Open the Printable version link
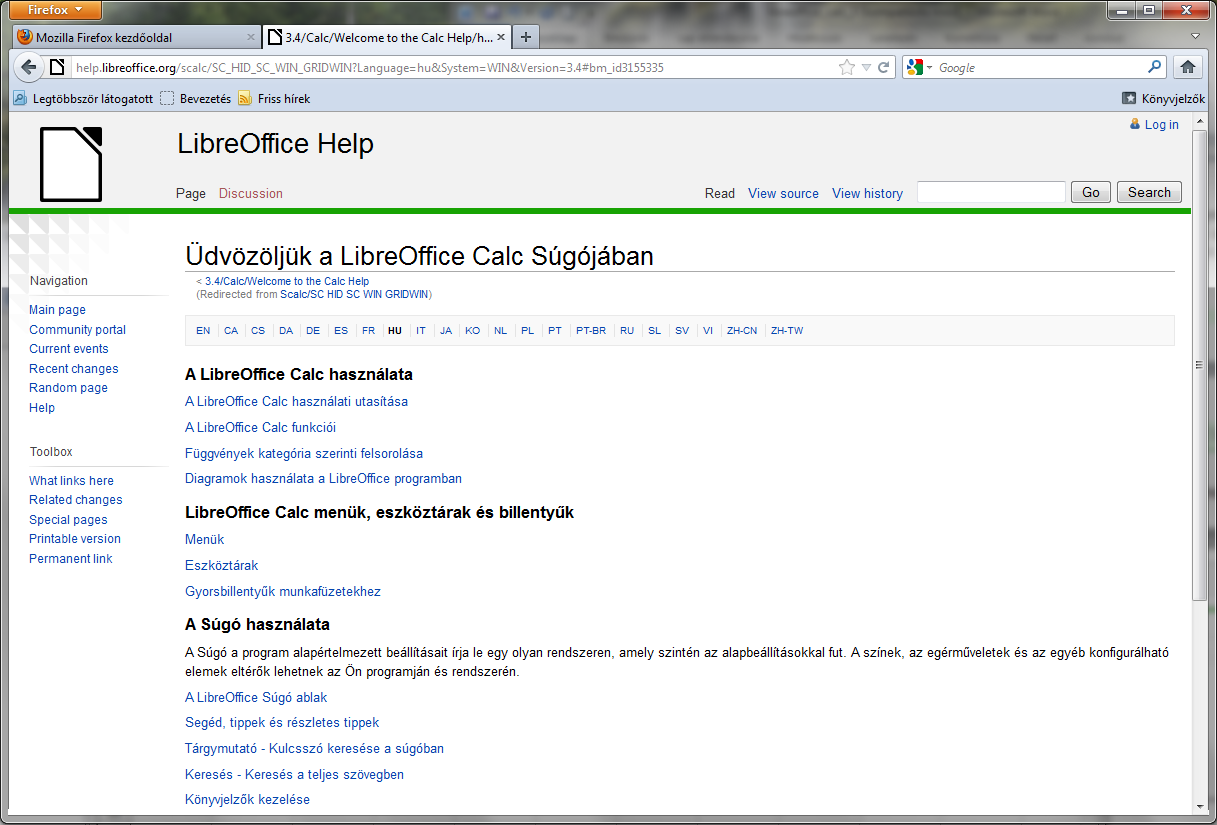 tap(75, 539)
